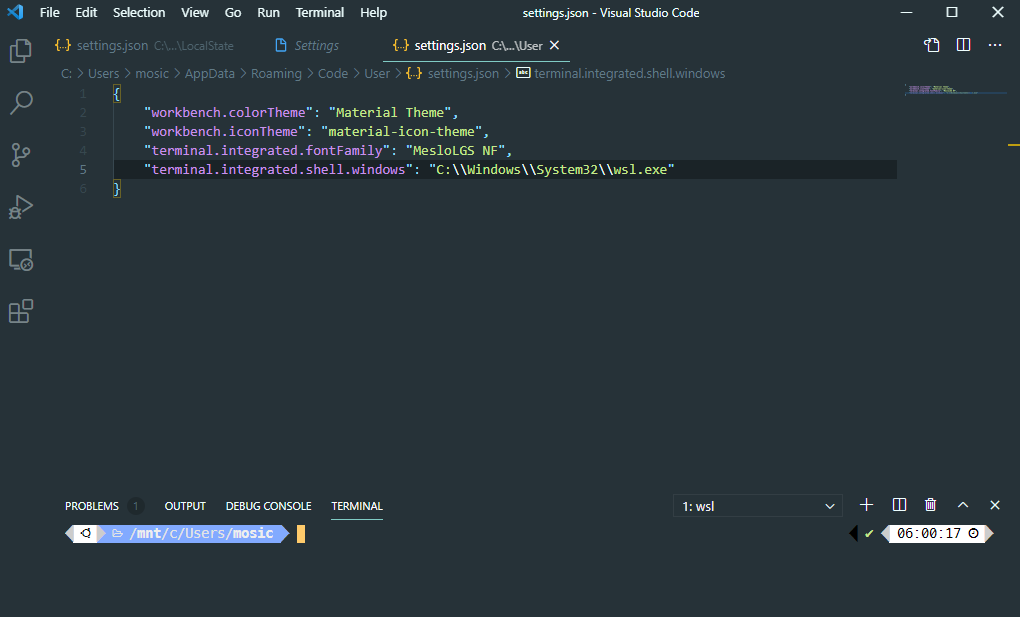Viewport: 1020px width, 617px height.
Task: Click the Roaming breadcrumb segment
Action: [x=276, y=74]
